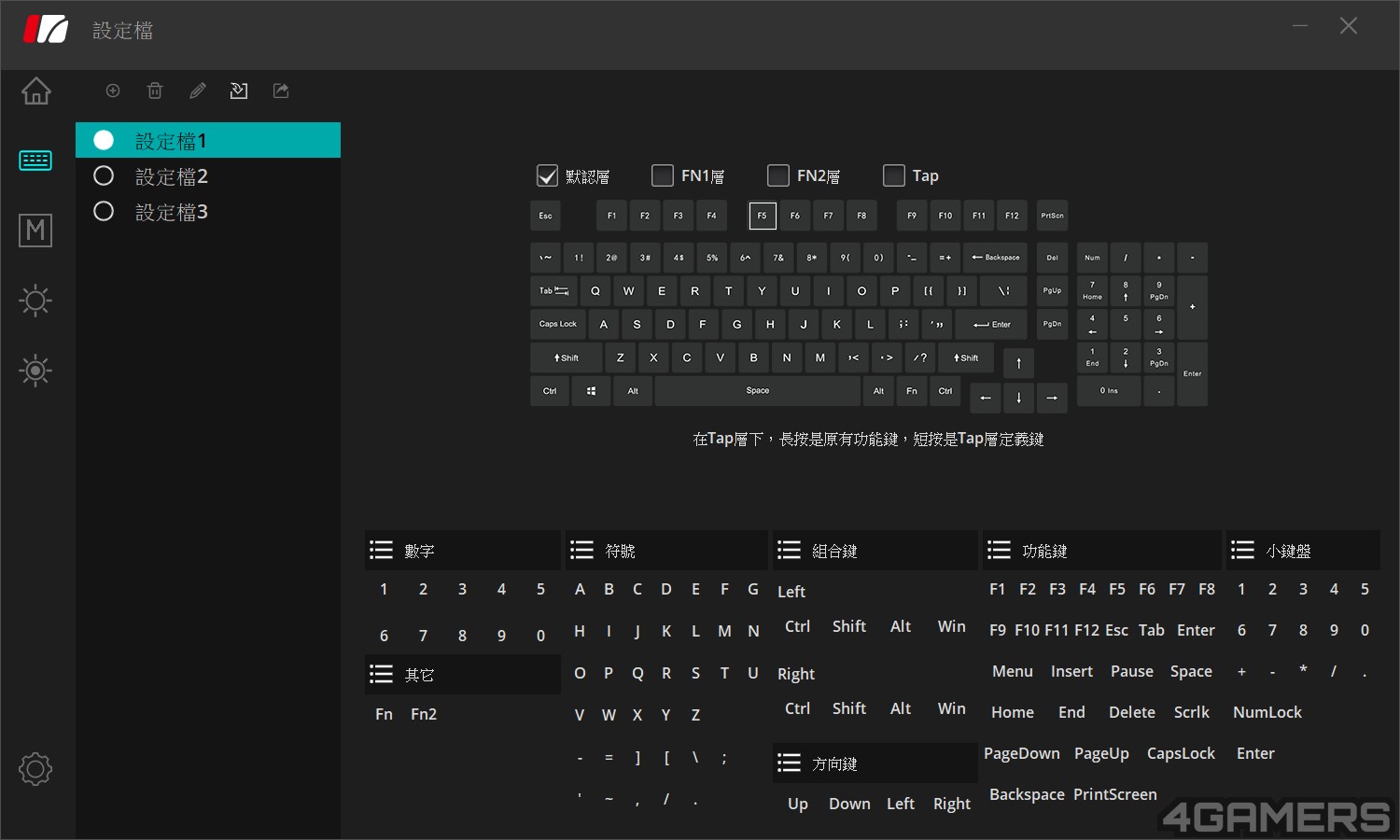Select the keyboard key-mapping sidebar icon
Viewport: 1400px width, 840px height.
pos(35,161)
